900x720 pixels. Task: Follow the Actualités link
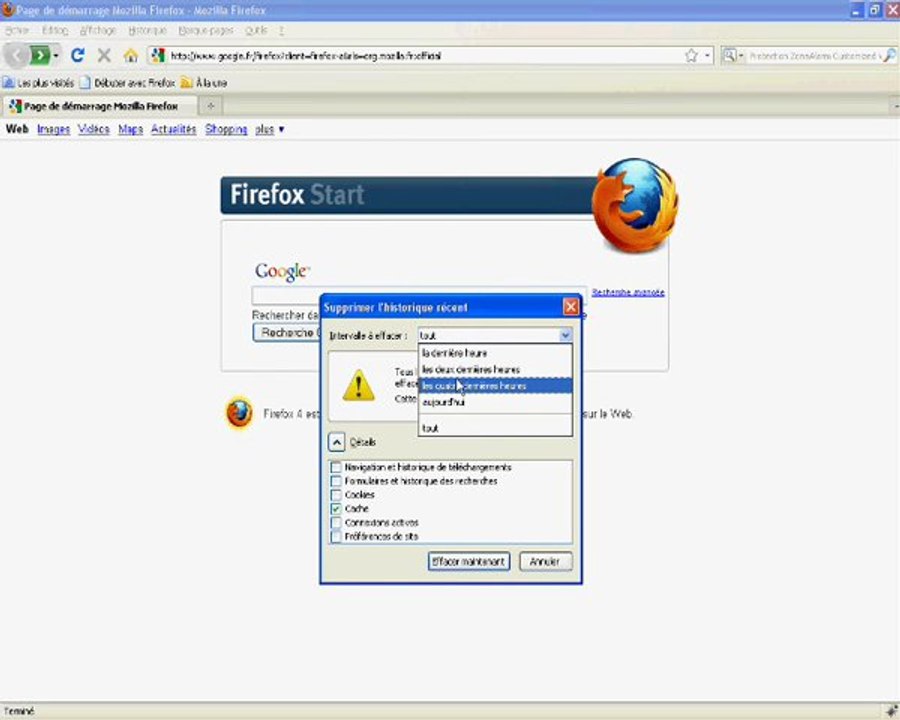pyautogui.click(x=173, y=129)
